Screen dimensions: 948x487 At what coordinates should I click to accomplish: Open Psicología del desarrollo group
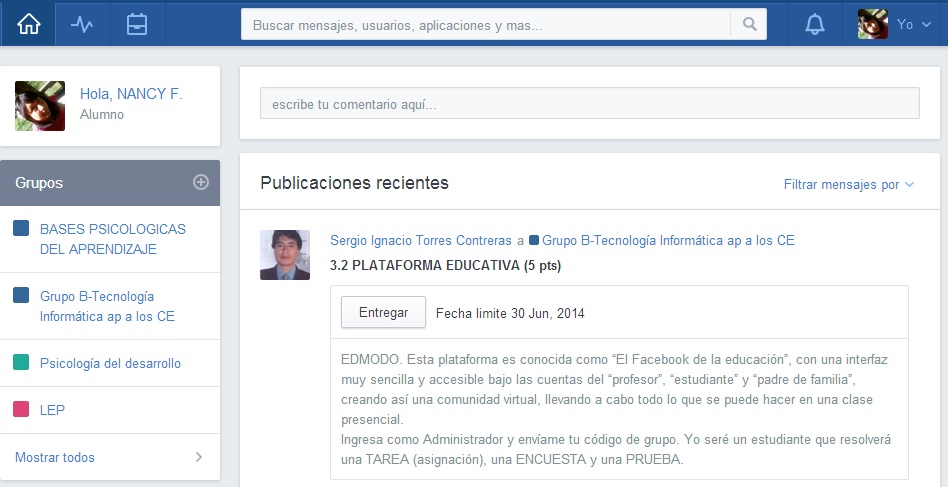coord(110,363)
